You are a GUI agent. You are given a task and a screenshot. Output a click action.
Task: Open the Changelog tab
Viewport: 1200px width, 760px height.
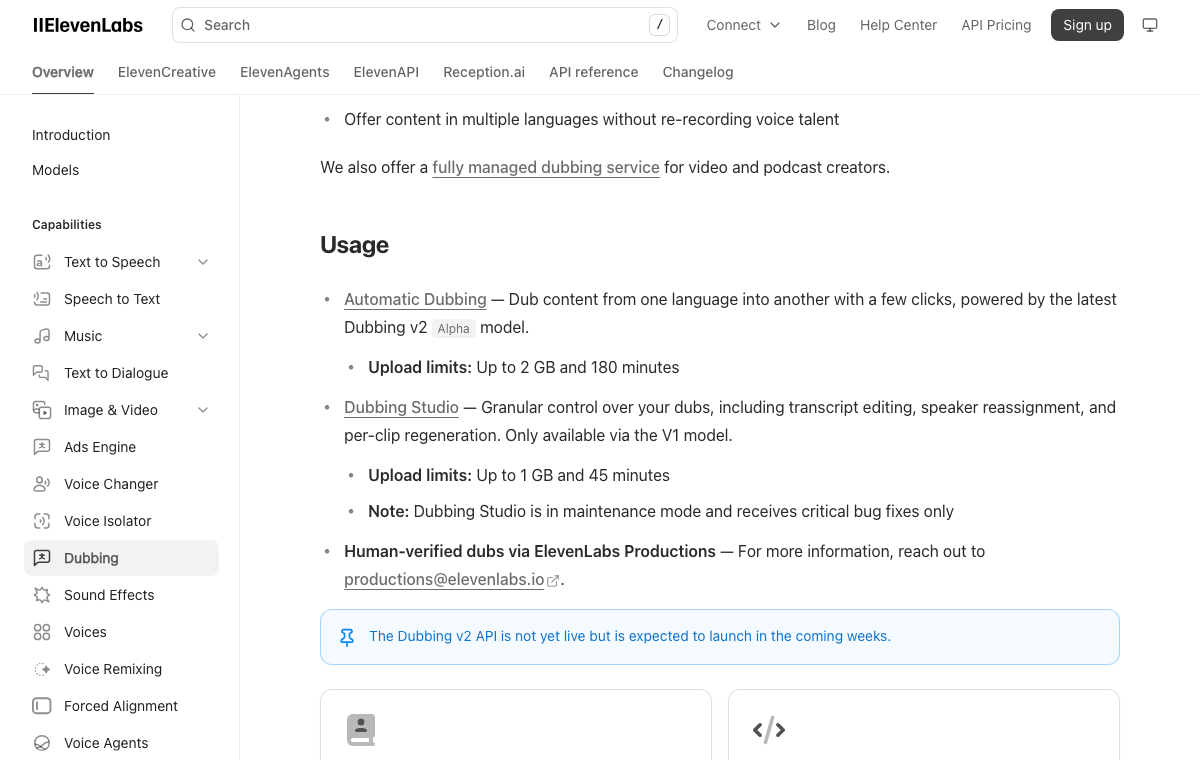pos(698,72)
